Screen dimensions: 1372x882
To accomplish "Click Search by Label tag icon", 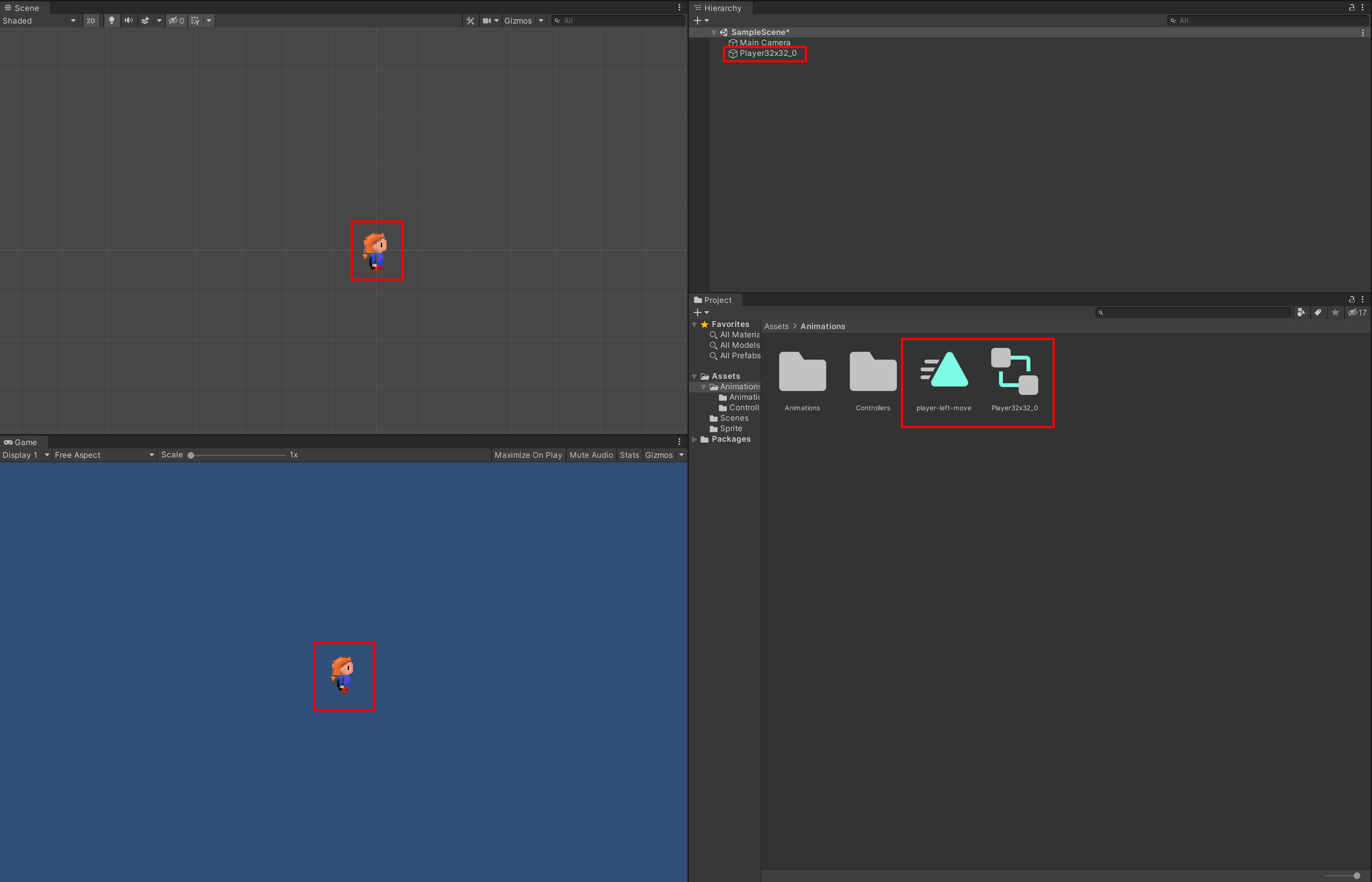I will click(1317, 312).
